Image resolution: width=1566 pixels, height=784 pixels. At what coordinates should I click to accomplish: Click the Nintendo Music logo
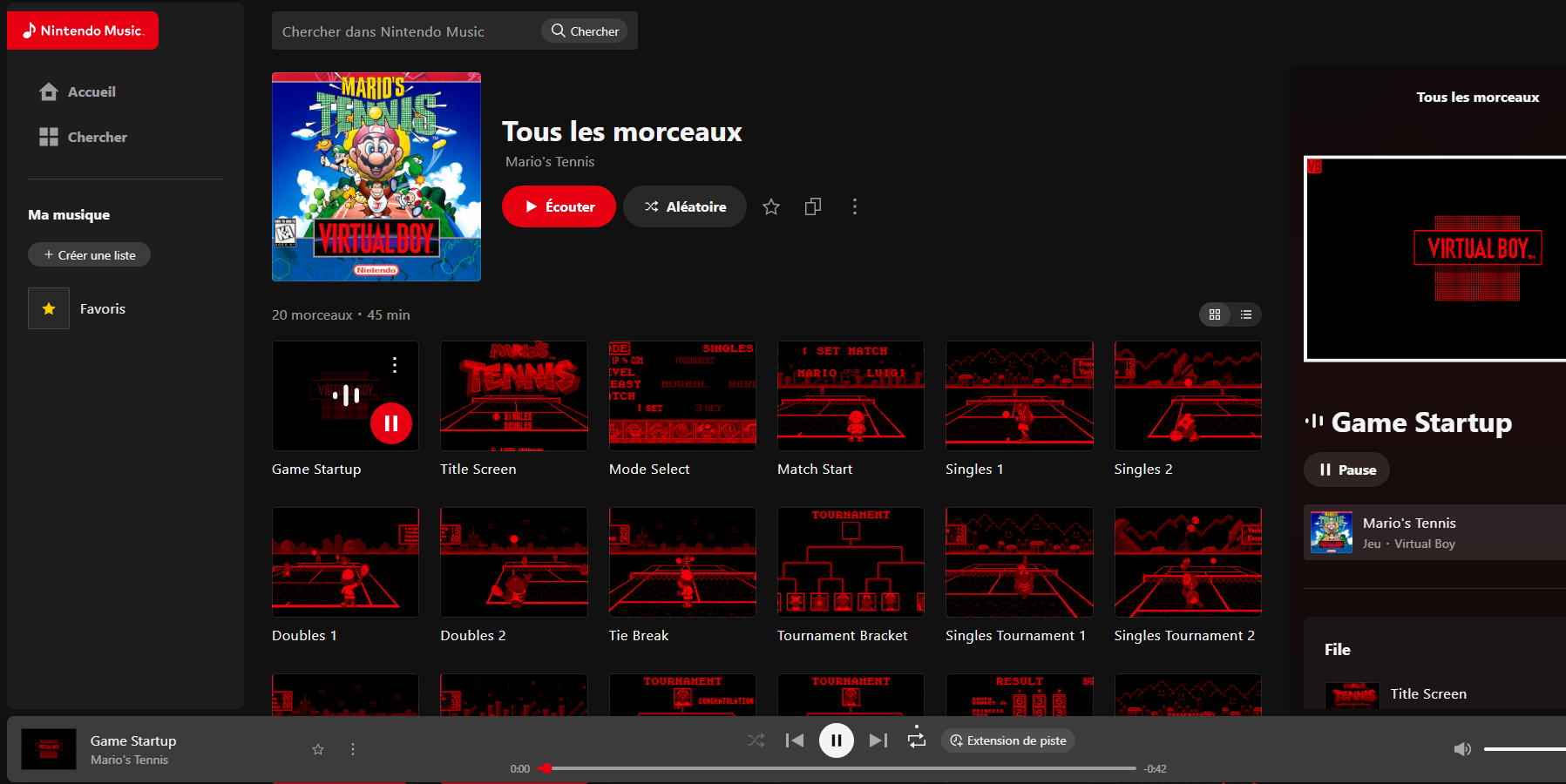83,30
